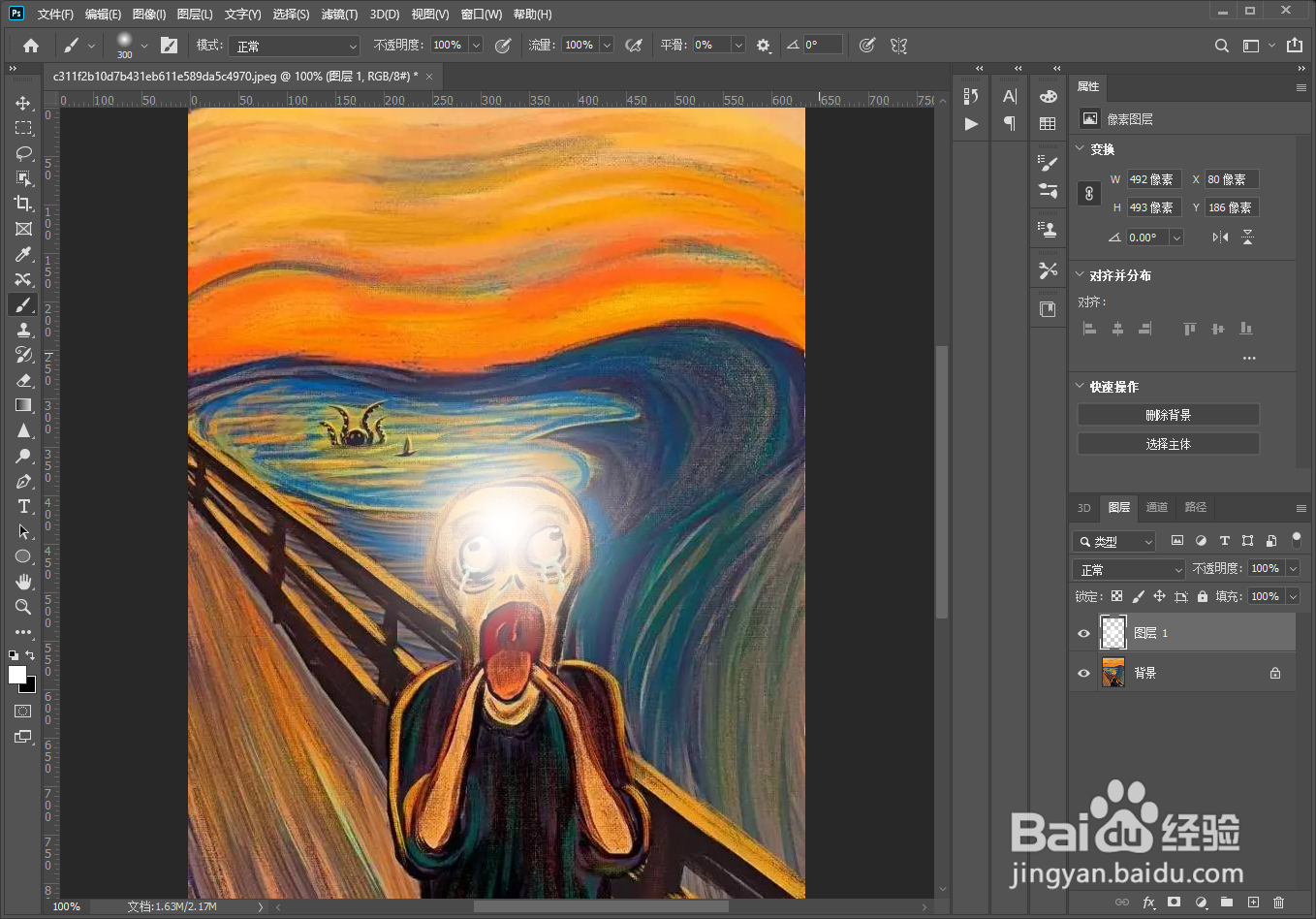This screenshot has width=1316, height=919.
Task: Flip horizontally in Properties panel
Action: 1220,237
